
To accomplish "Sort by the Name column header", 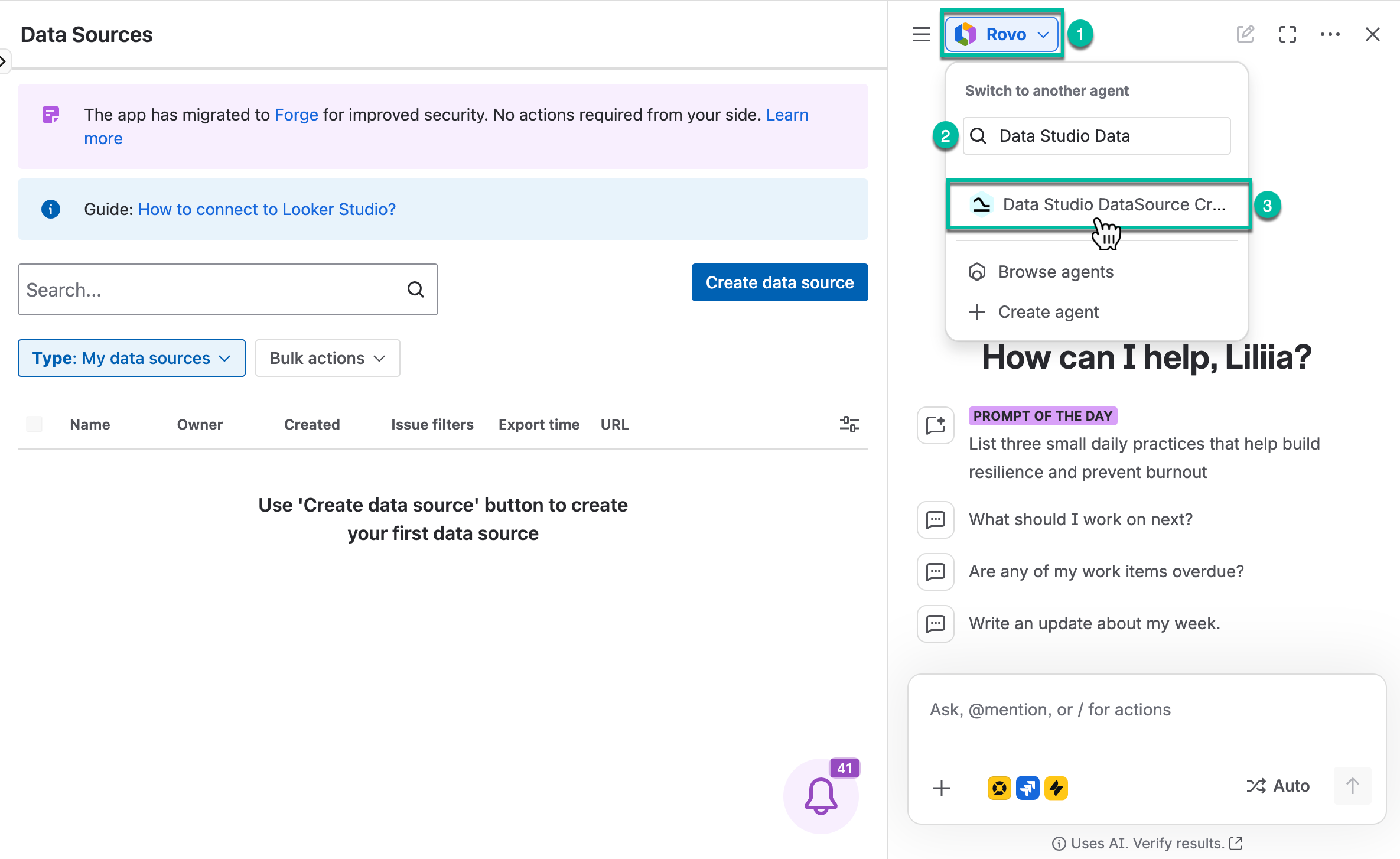I will point(90,424).
